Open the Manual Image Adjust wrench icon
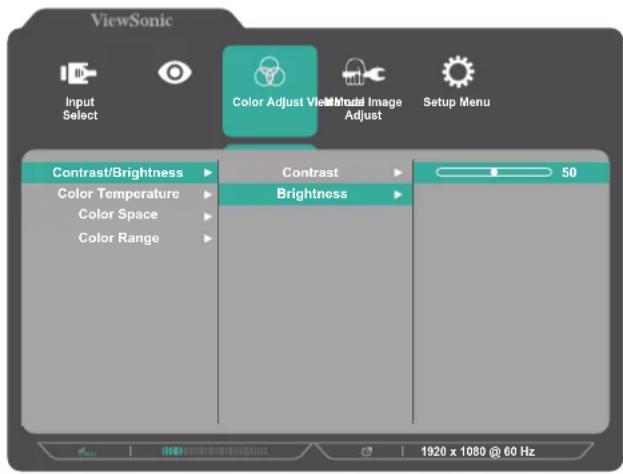Screen dimensions: 623x474 pyautogui.click(x=364, y=72)
